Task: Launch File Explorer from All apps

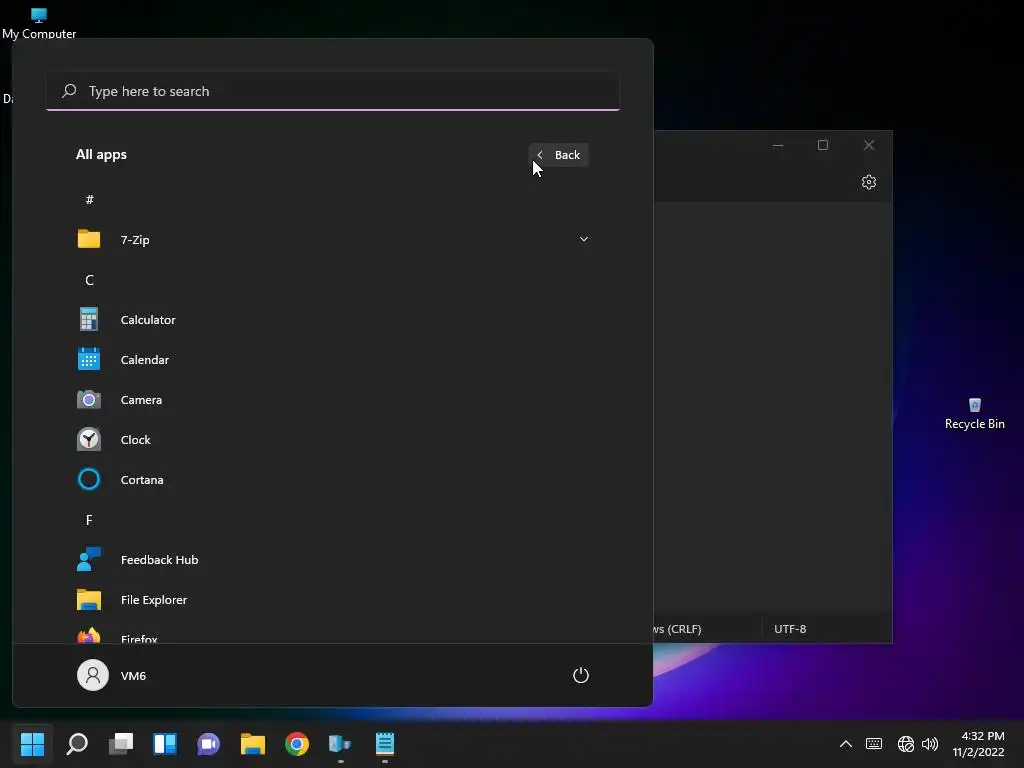Action: (333, 600)
